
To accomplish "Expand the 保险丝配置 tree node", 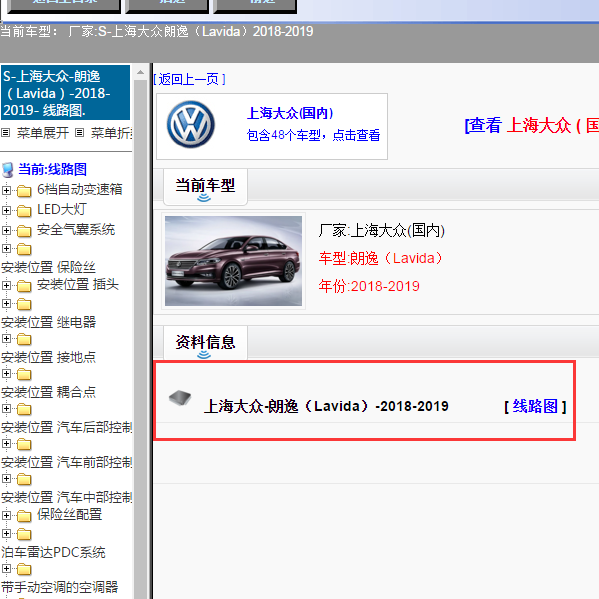I will 6,515.
